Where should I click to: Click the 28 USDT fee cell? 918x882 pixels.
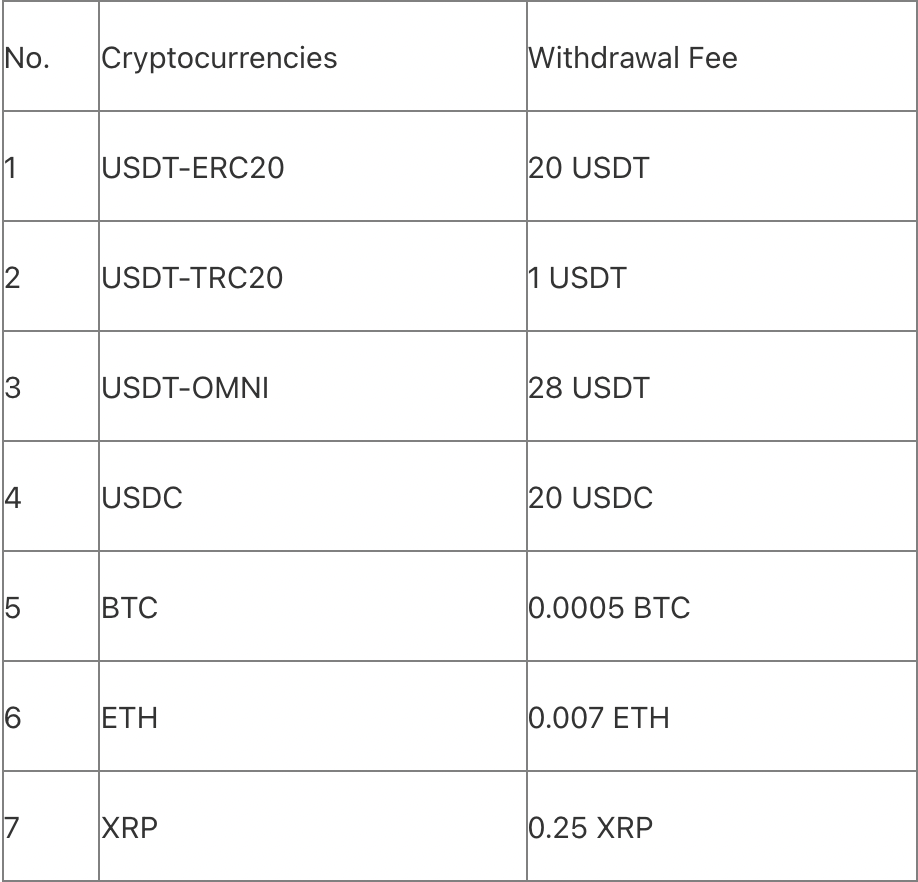tap(588, 387)
